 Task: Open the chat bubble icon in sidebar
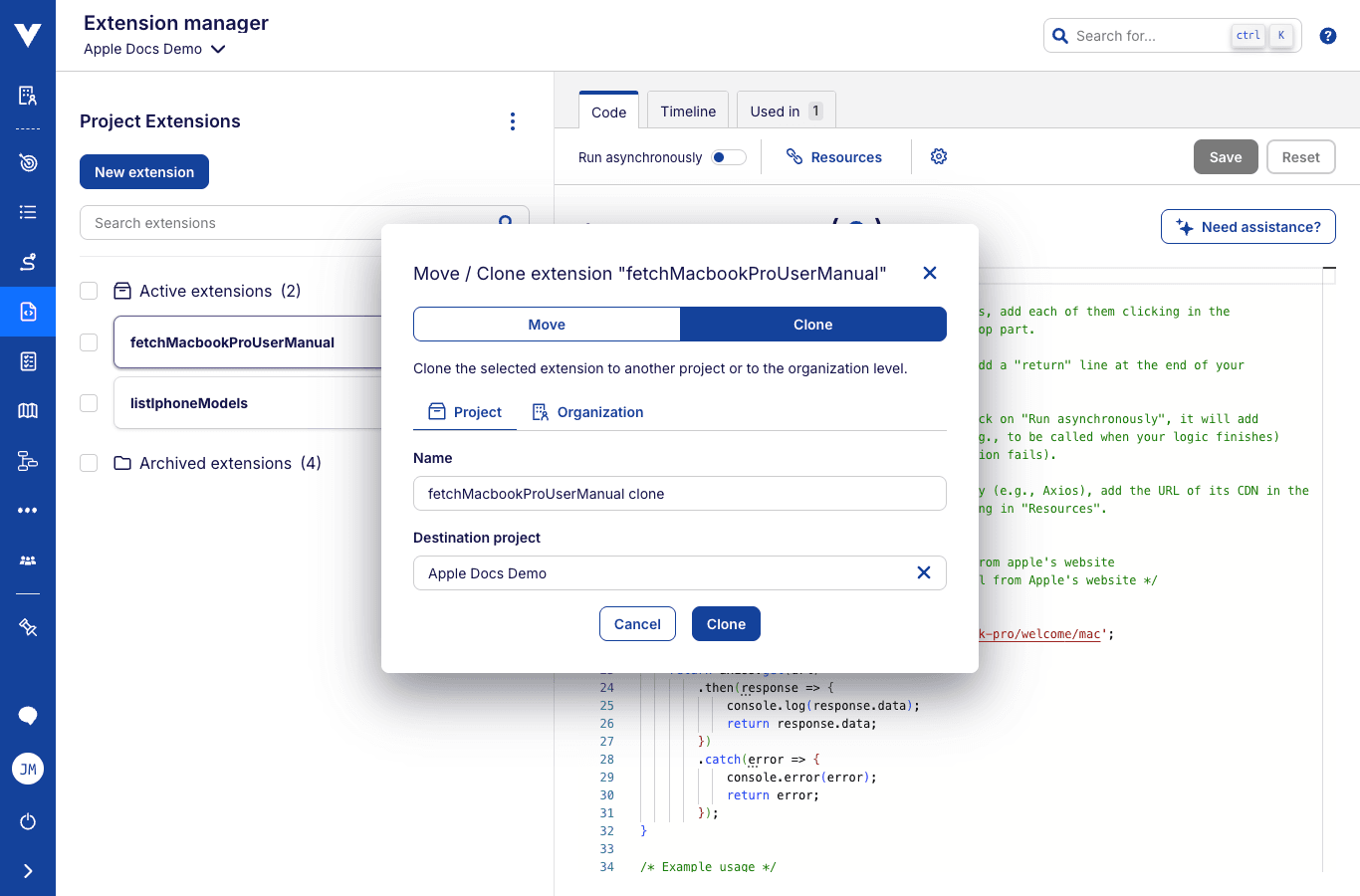click(27, 716)
